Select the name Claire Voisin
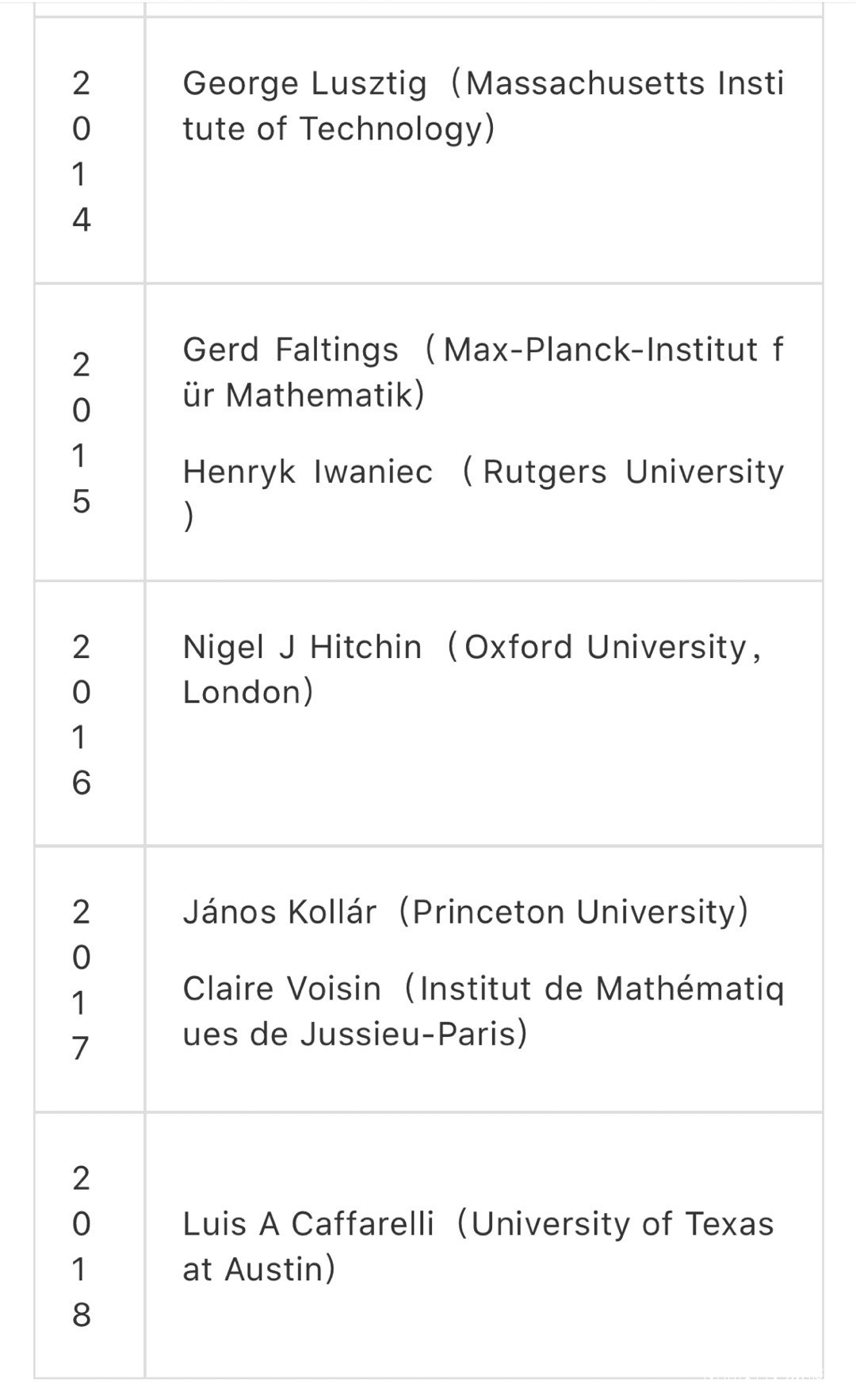This screenshot has width=856, height=1400. pos(281,989)
